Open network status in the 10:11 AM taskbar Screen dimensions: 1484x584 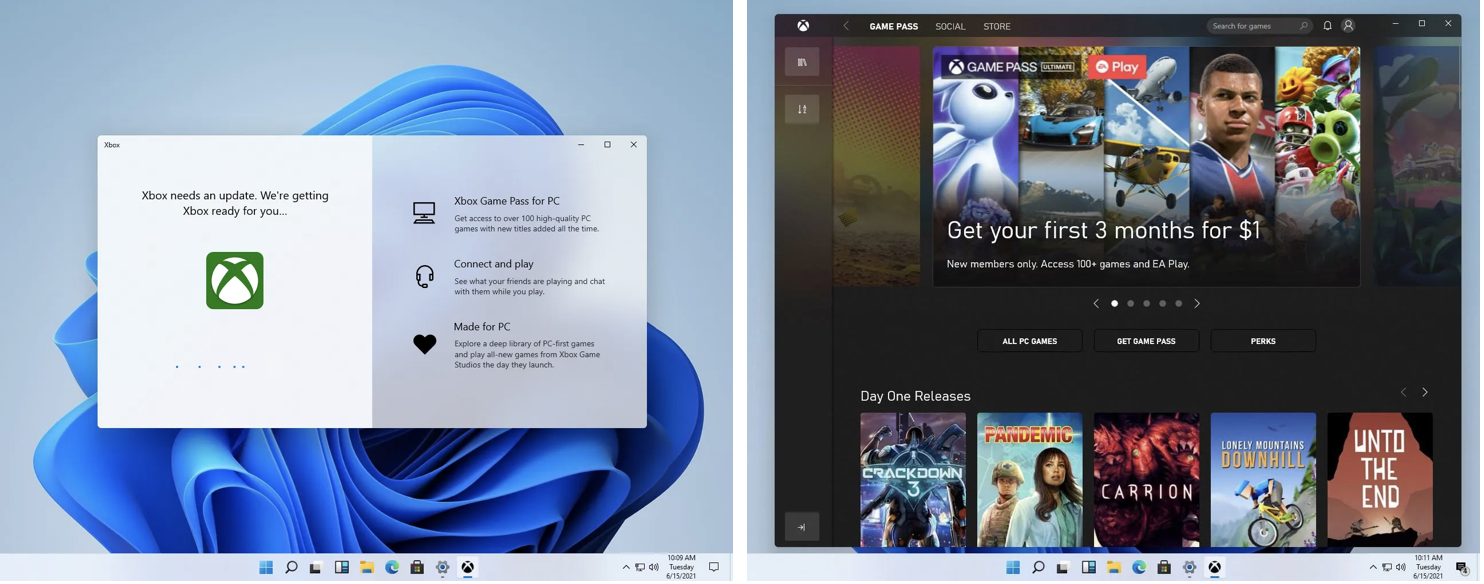1389,569
